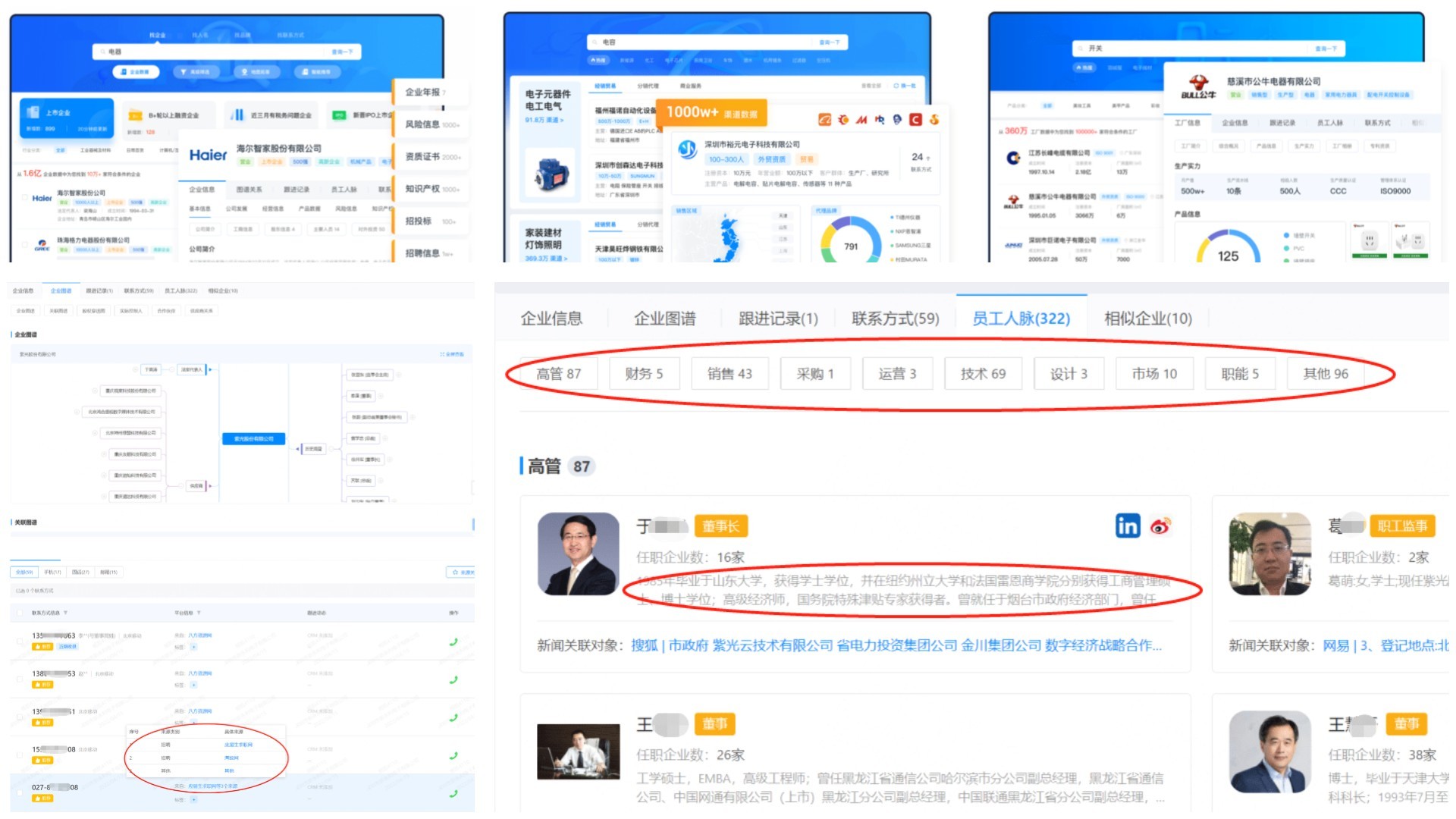This screenshot has width=1456, height=819.
Task: Click green call icon in 027 landline row
Action: click(453, 793)
